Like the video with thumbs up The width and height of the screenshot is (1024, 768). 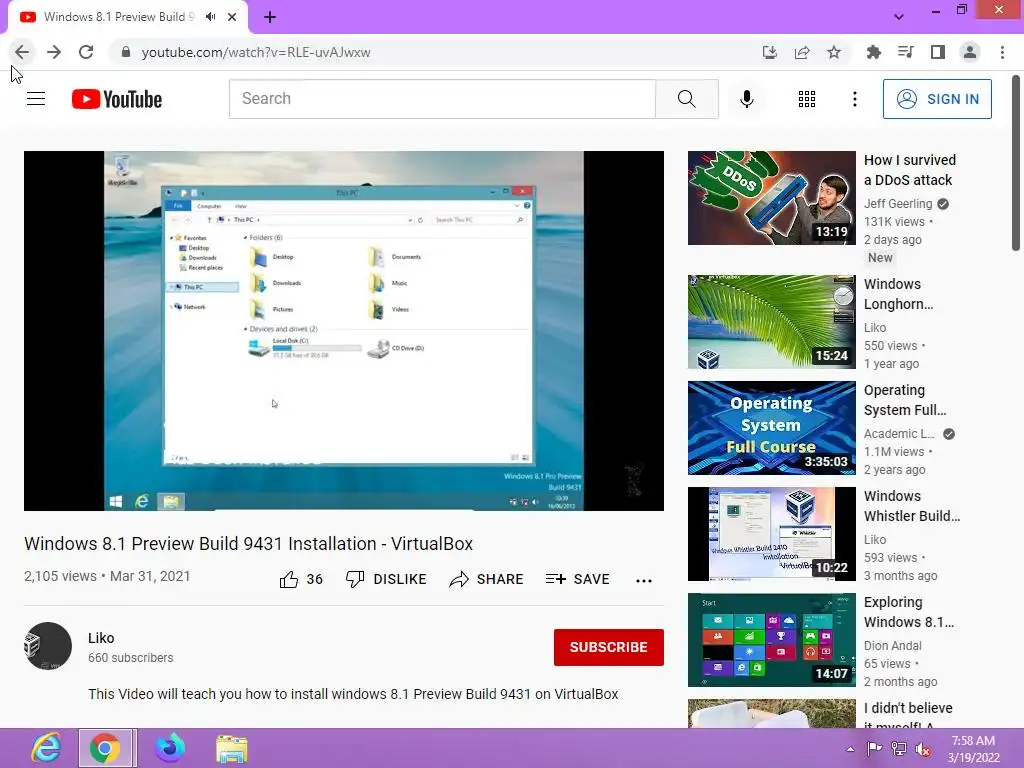pos(301,579)
